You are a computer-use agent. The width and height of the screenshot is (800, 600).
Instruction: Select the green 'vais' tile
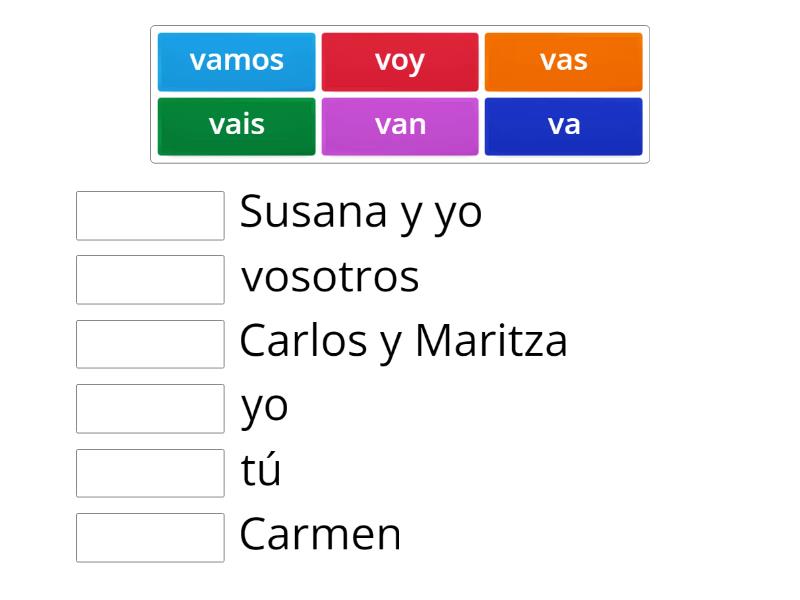click(x=236, y=127)
